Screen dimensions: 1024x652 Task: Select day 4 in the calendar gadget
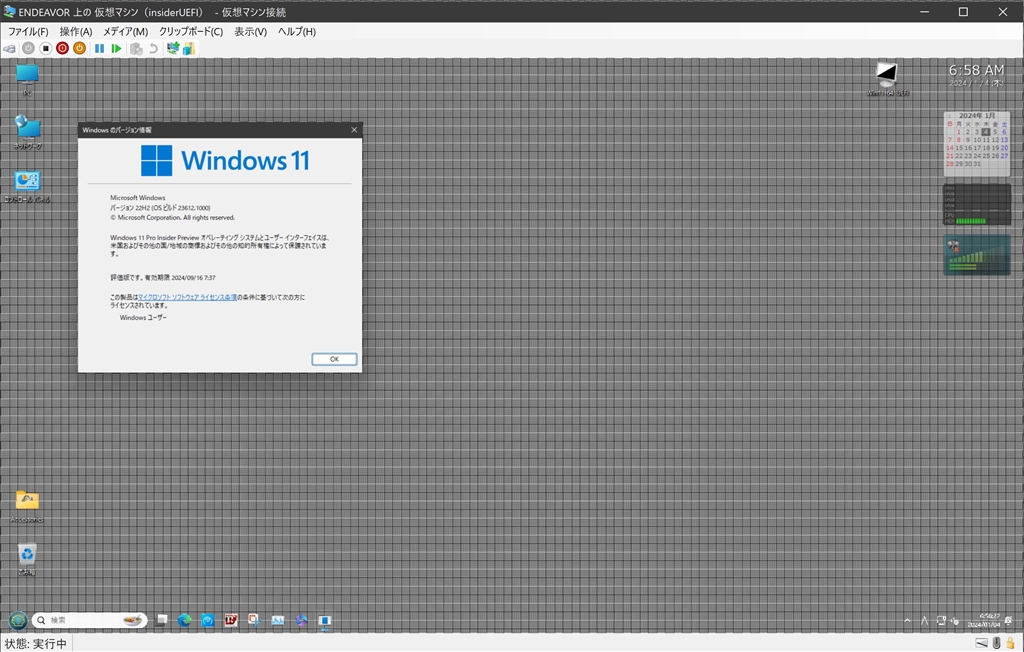(986, 132)
